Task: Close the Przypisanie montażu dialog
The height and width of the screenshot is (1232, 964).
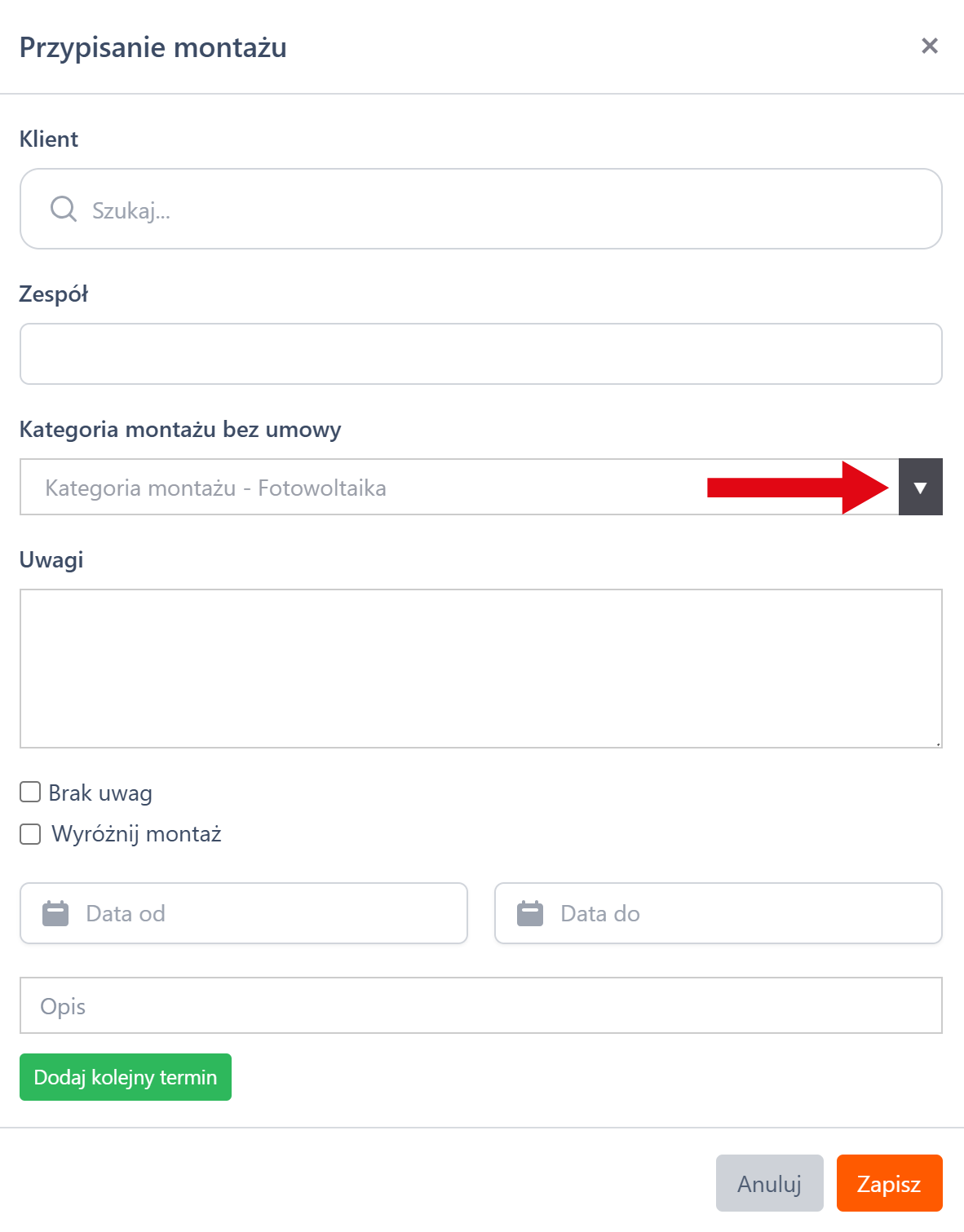Action: 929,46
